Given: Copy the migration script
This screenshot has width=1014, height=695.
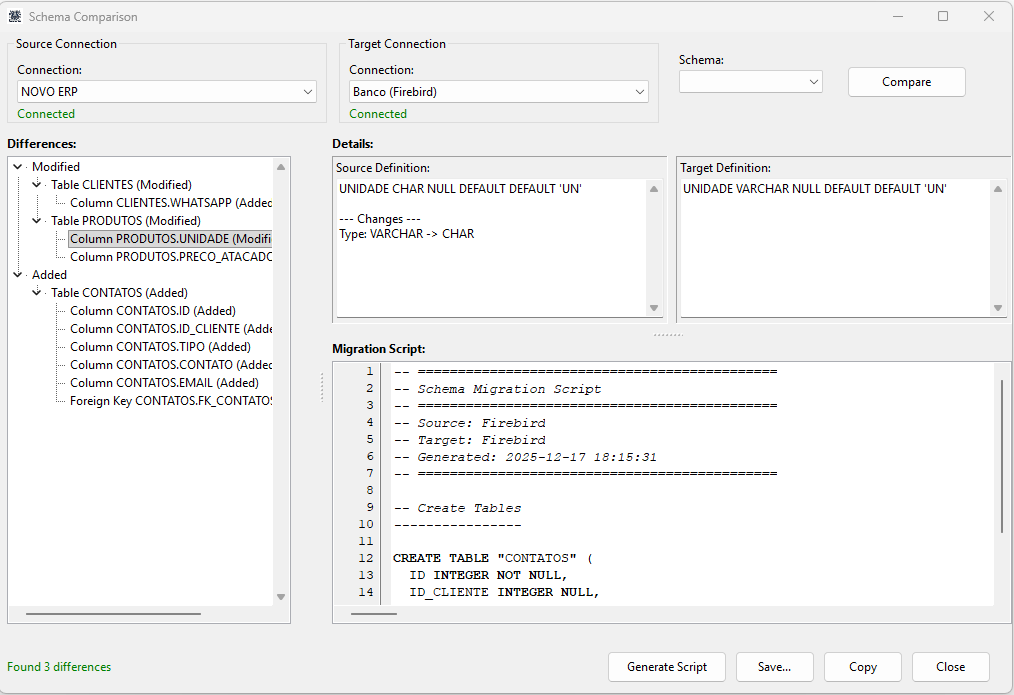Looking at the screenshot, I should (863, 667).
